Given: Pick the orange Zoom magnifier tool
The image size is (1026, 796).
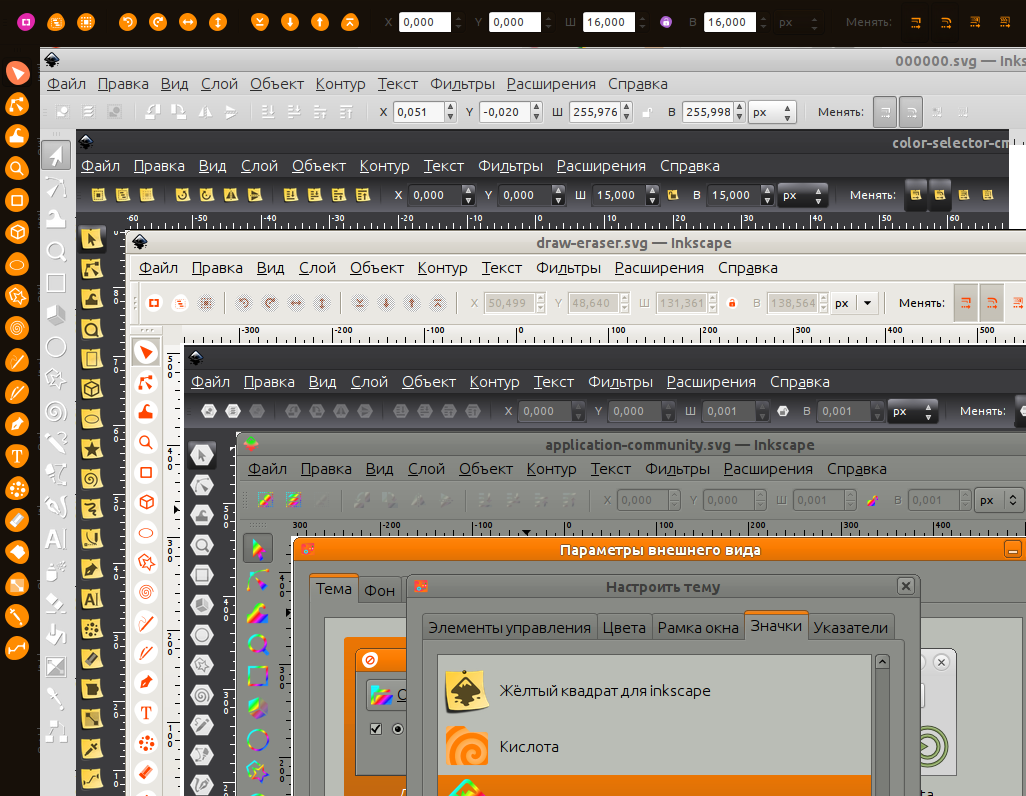Looking at the screenshot, I should tap(17, 168).
